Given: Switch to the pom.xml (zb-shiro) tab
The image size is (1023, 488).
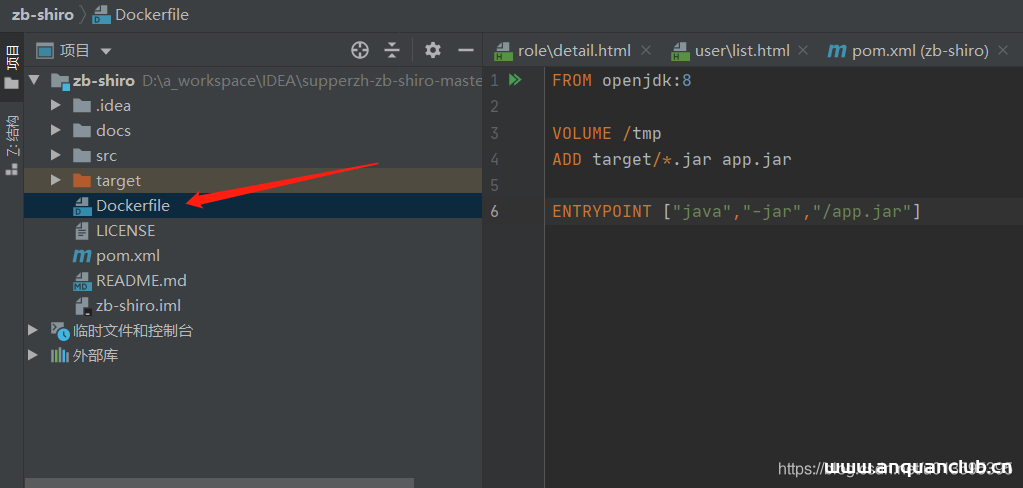Looking at the screenshot, I should click(918, 50).
